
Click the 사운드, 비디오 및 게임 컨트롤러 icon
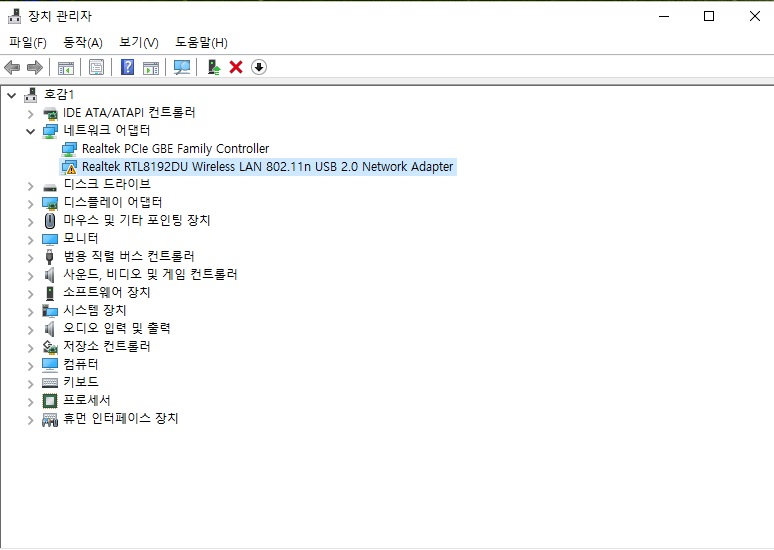tap(49, 275)
